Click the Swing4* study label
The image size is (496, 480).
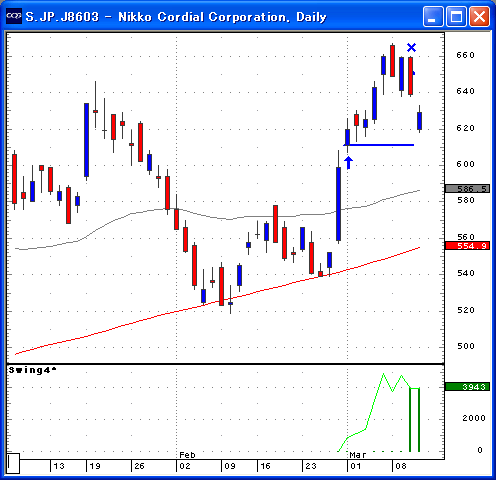click(x=32, y=370)
